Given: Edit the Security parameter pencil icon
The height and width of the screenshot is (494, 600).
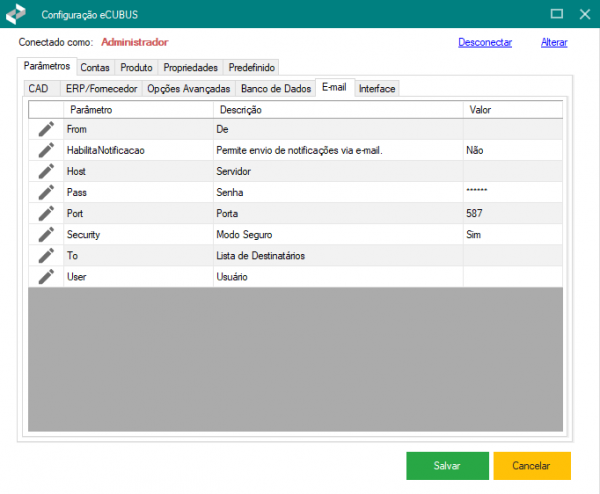Looking at the screenshot, I should point(46,235).
